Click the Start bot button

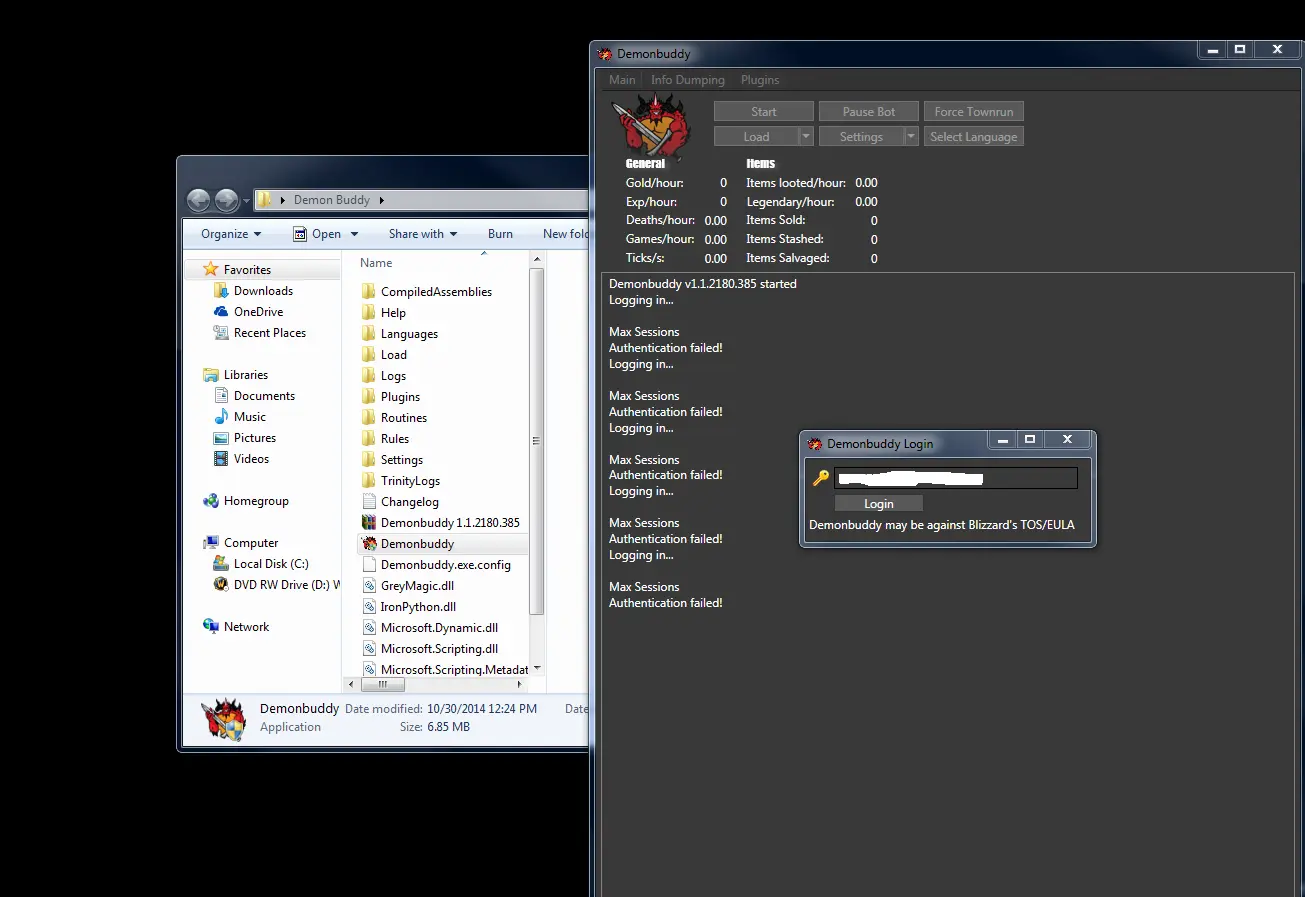point(764,112)
